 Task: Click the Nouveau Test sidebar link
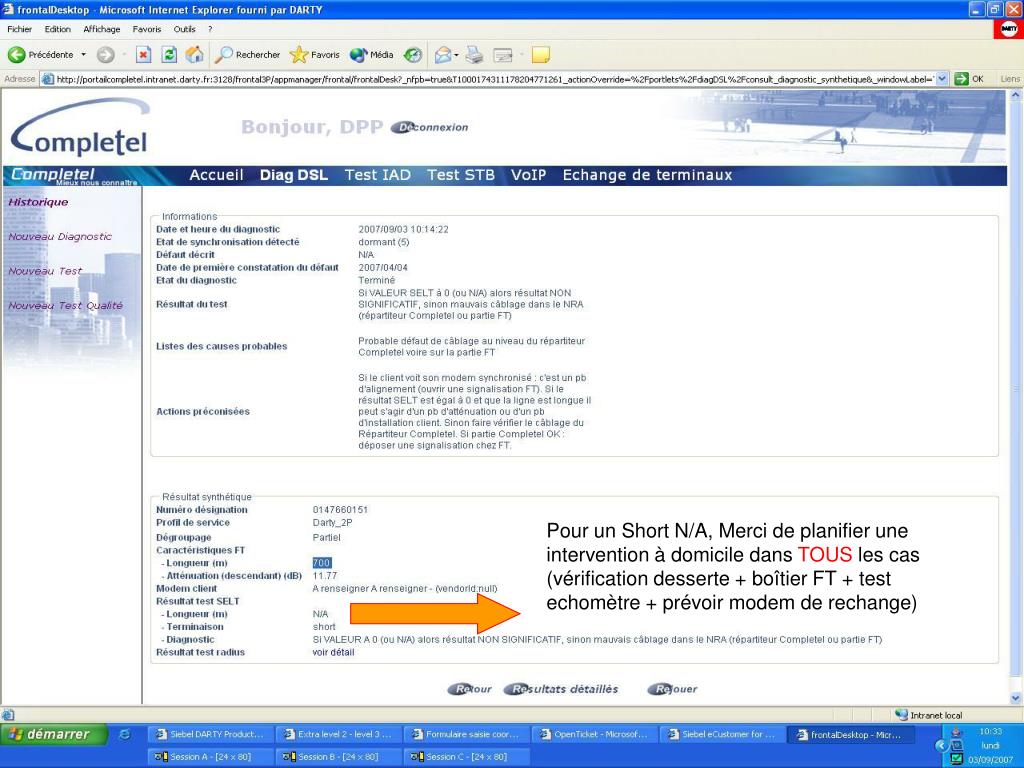(x=45, y=271)
